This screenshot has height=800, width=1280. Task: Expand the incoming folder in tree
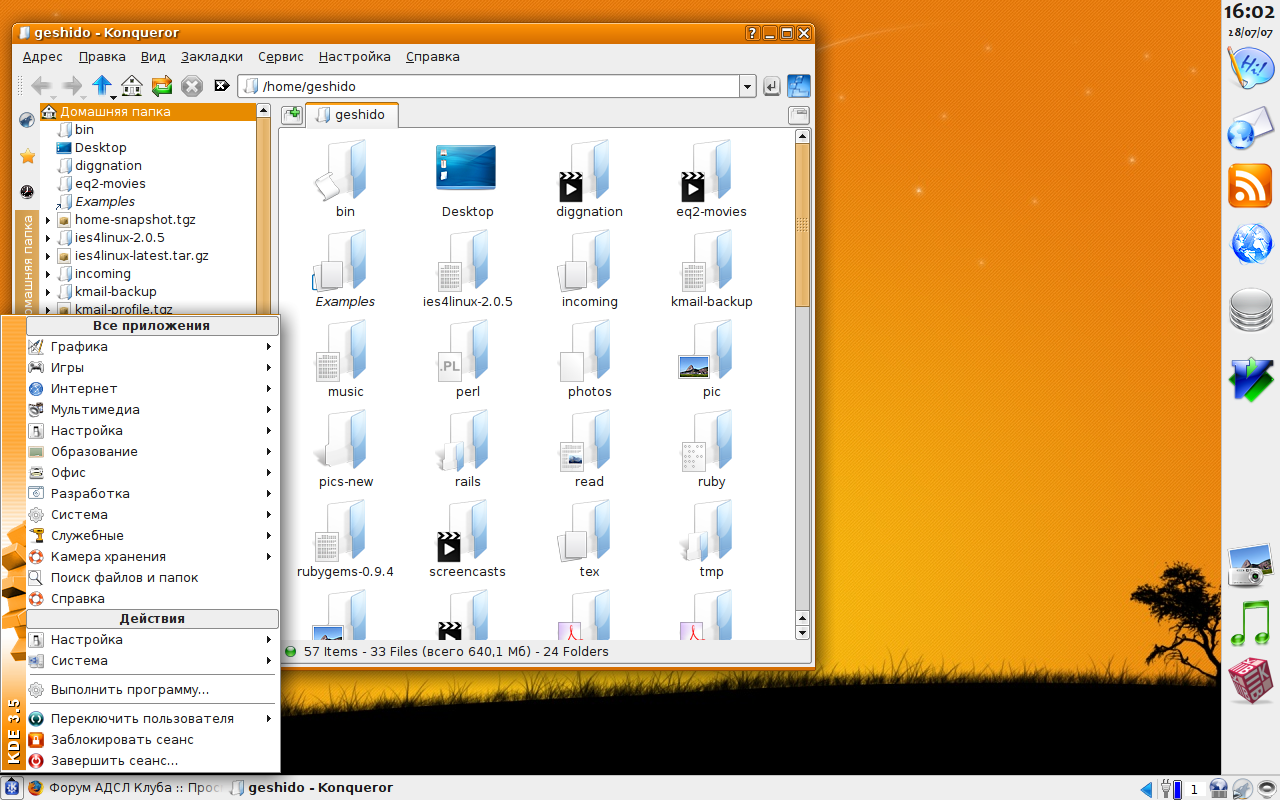(x=48, y=274)
